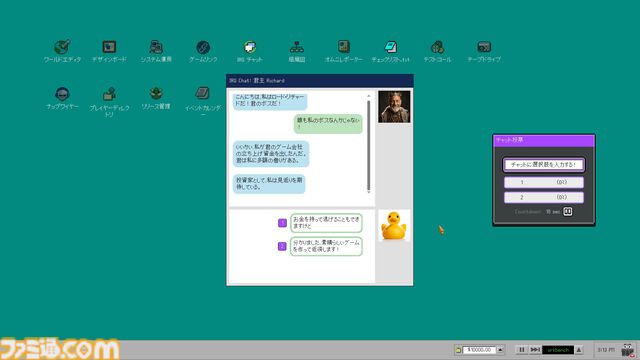Screen dimensions: 640x360
Task: Click the purple number 2 reply badge
Action: tap(282, 246)
